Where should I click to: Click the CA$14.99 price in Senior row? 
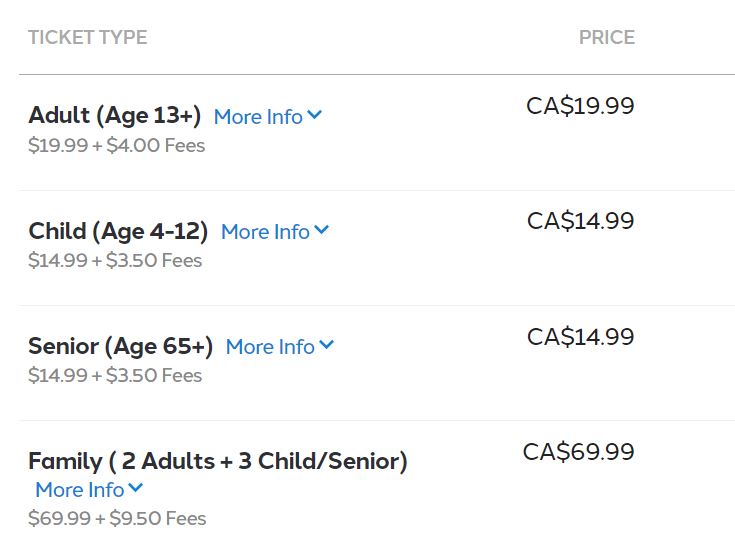point(580,336)
